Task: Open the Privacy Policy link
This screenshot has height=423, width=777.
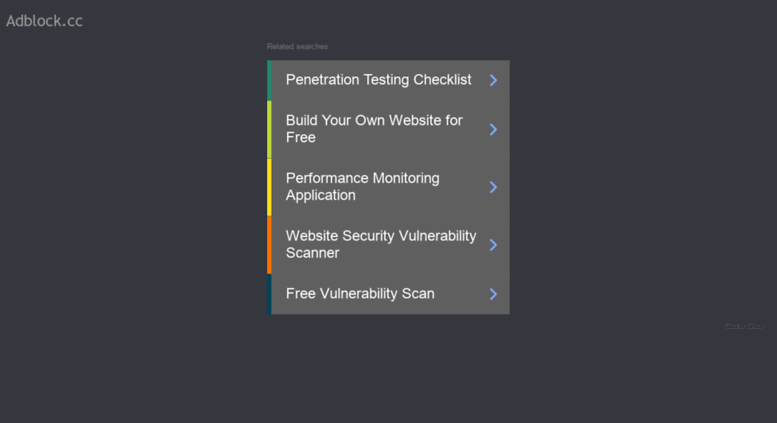Action: (744, 325)
